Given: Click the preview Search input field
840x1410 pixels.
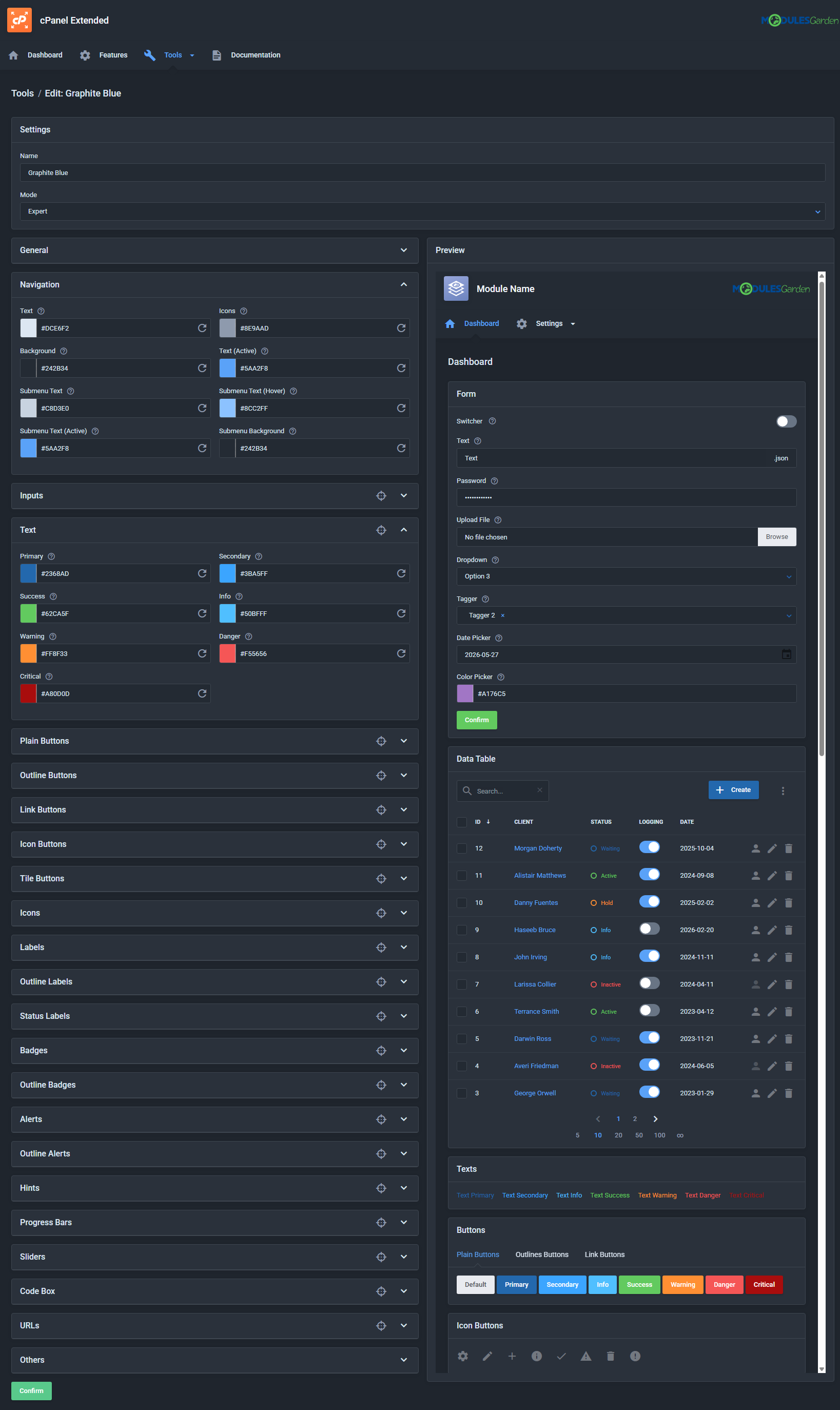Looking at the screenshot, I should point(503,791).
